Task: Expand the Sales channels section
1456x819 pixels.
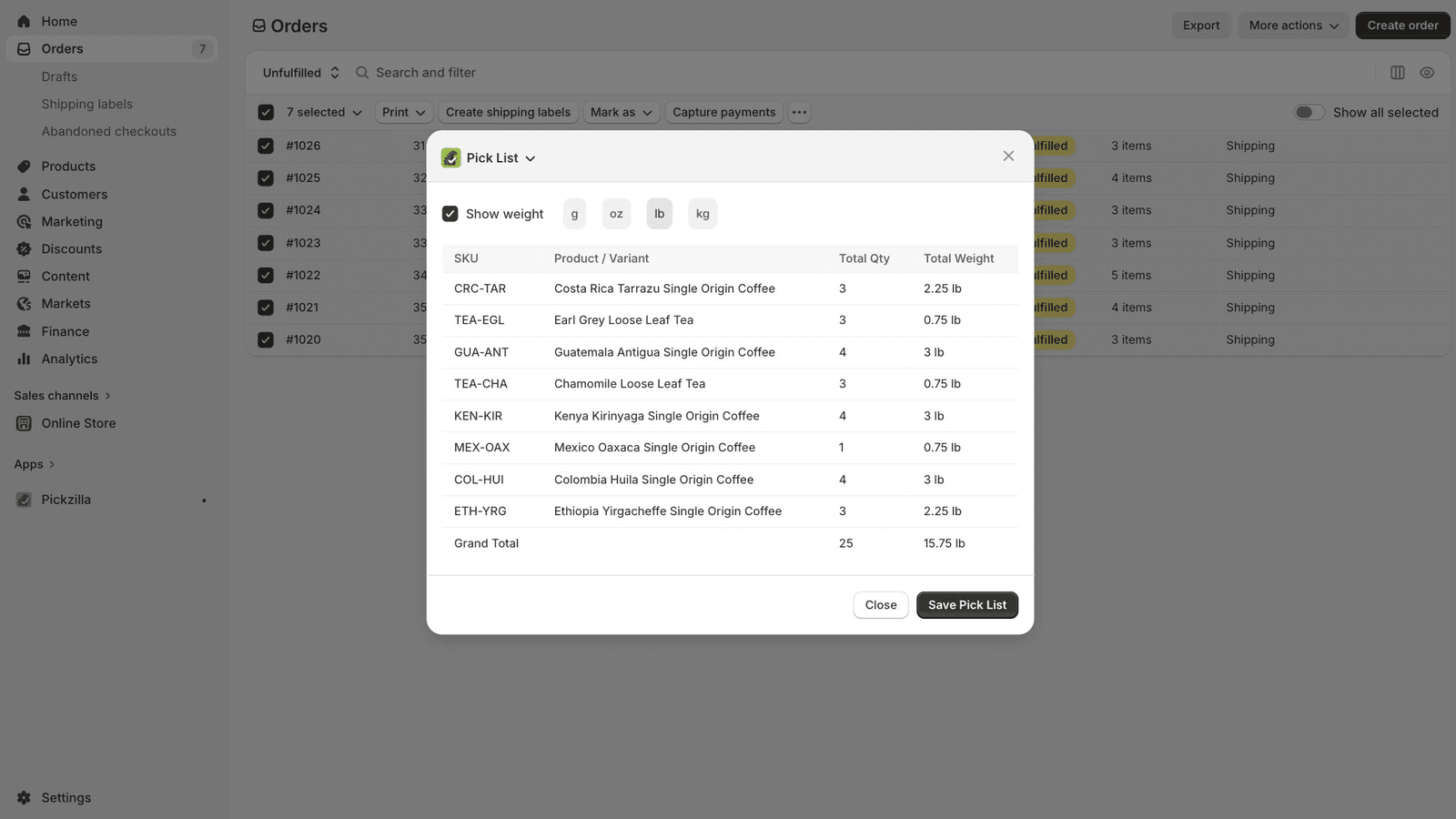Action: (62, 396)
